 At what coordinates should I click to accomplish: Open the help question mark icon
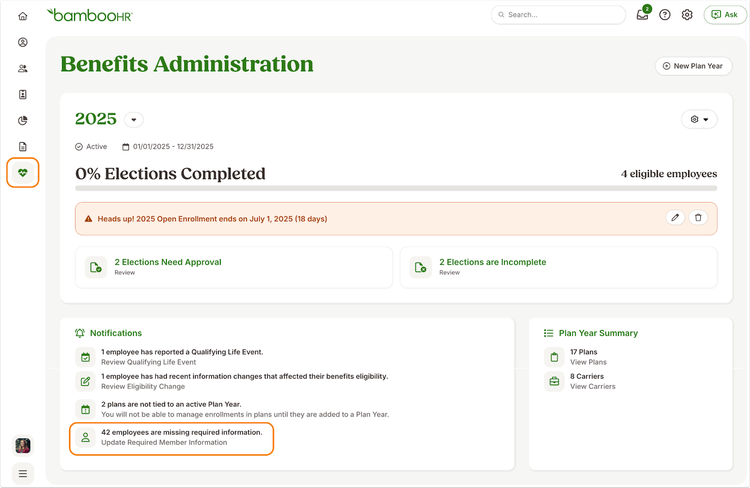point(665,15)
